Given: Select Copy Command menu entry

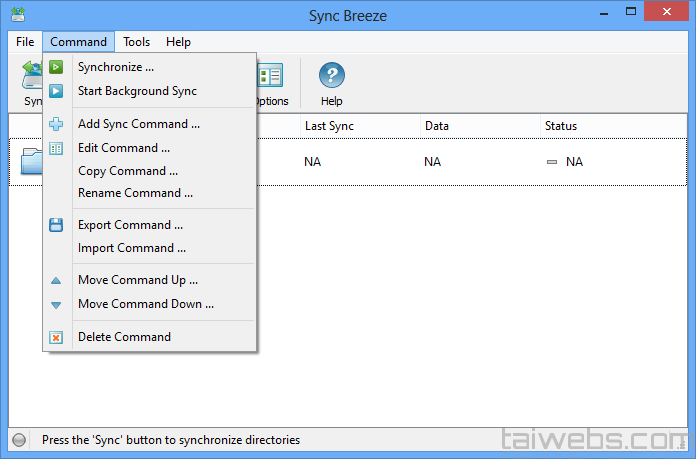Looking at the screenshot, I should [x=128, y=171].
